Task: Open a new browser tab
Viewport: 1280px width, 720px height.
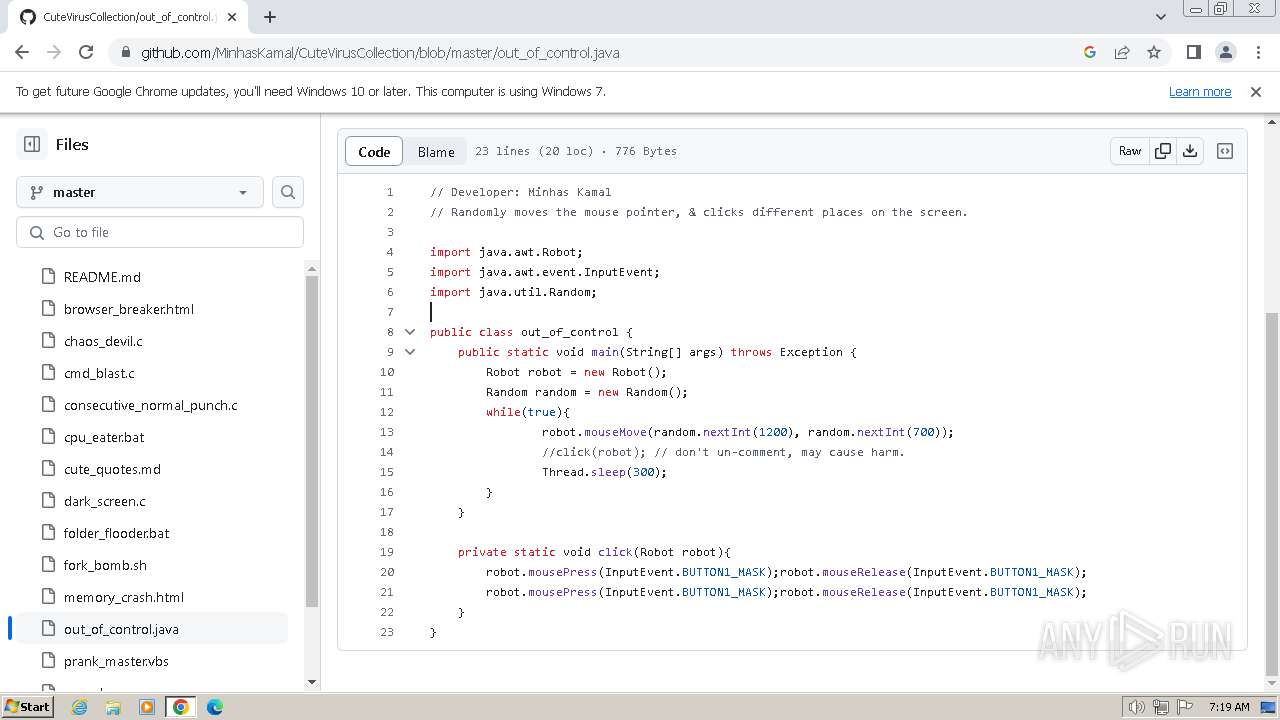Action: pos(270,17)
